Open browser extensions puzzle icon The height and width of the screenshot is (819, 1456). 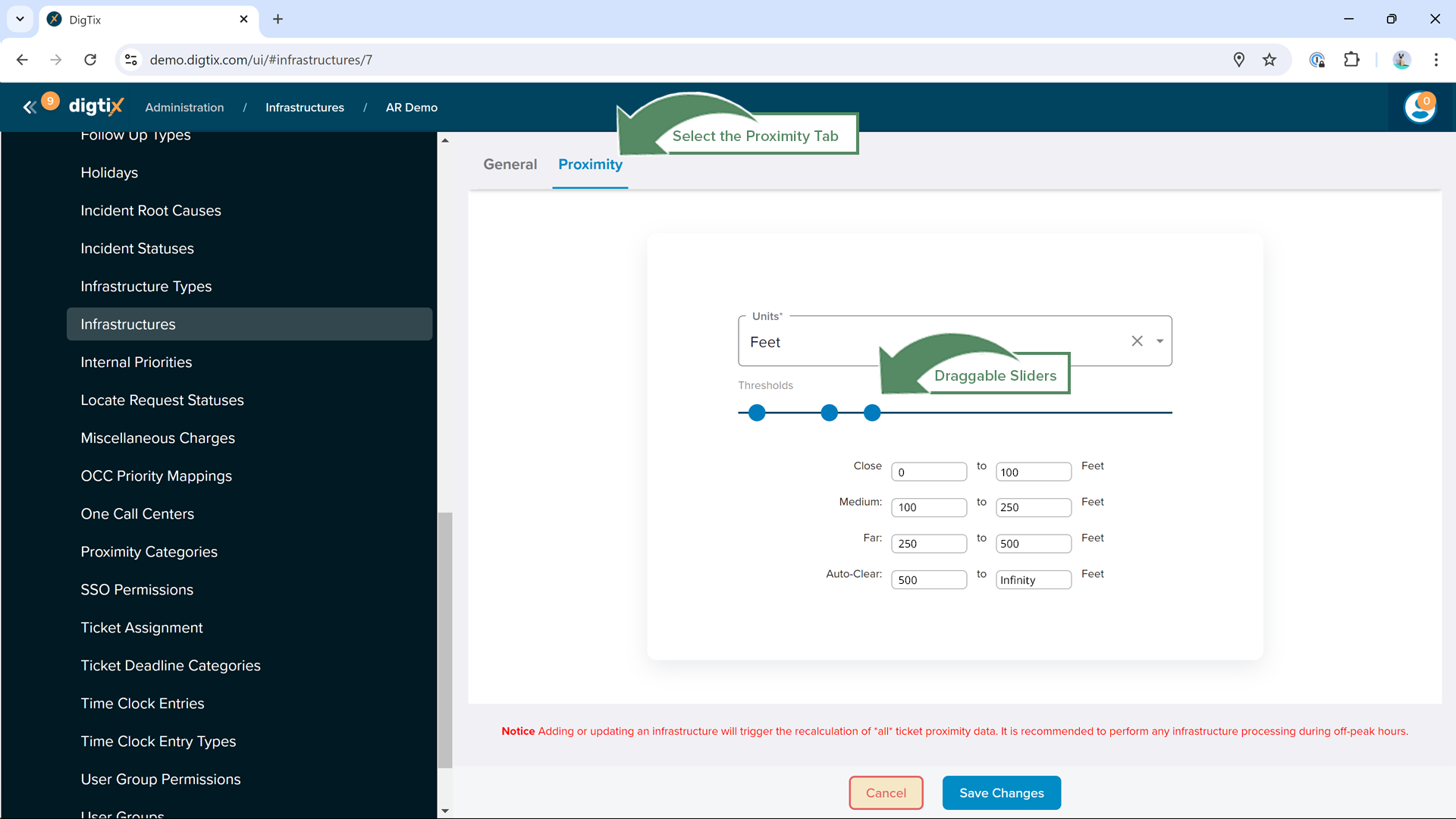pos(1351,60)
